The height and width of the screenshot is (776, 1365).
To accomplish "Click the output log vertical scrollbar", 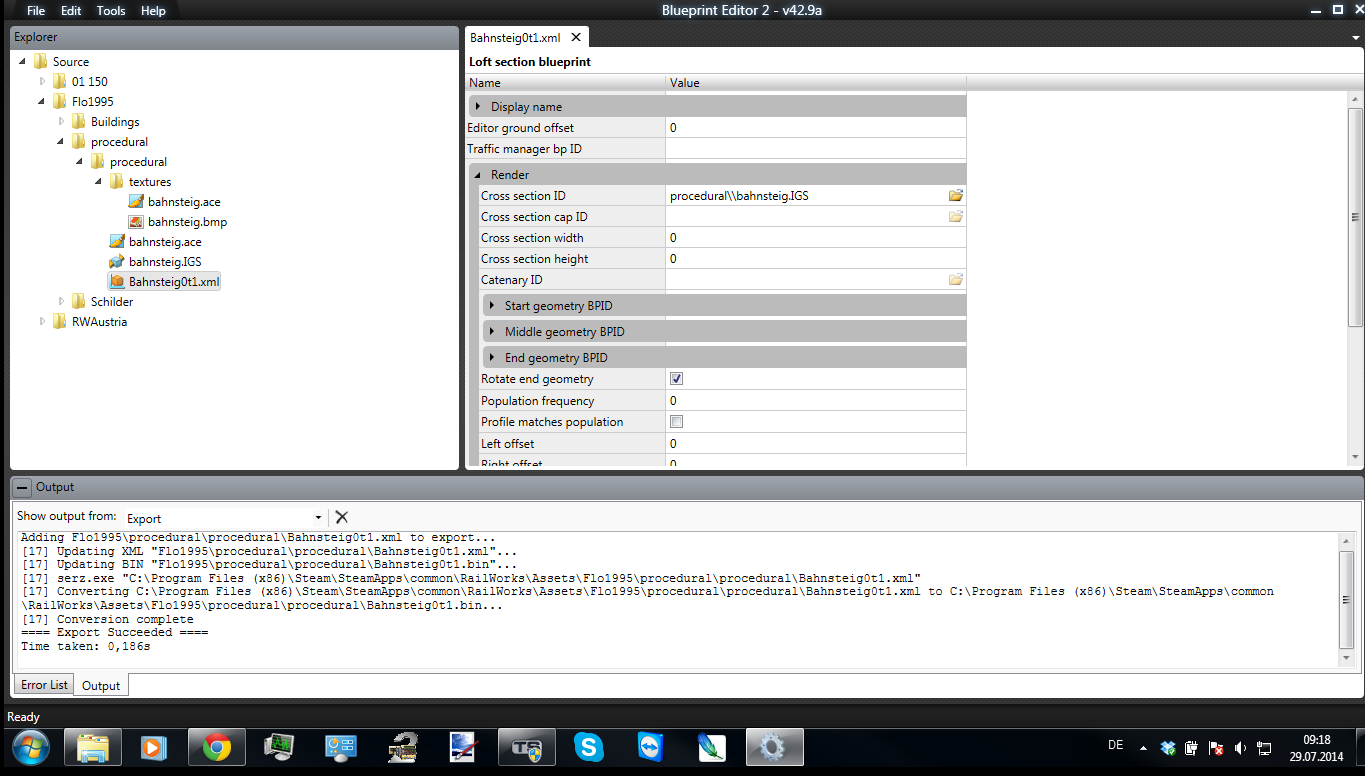I will 1346,600.
